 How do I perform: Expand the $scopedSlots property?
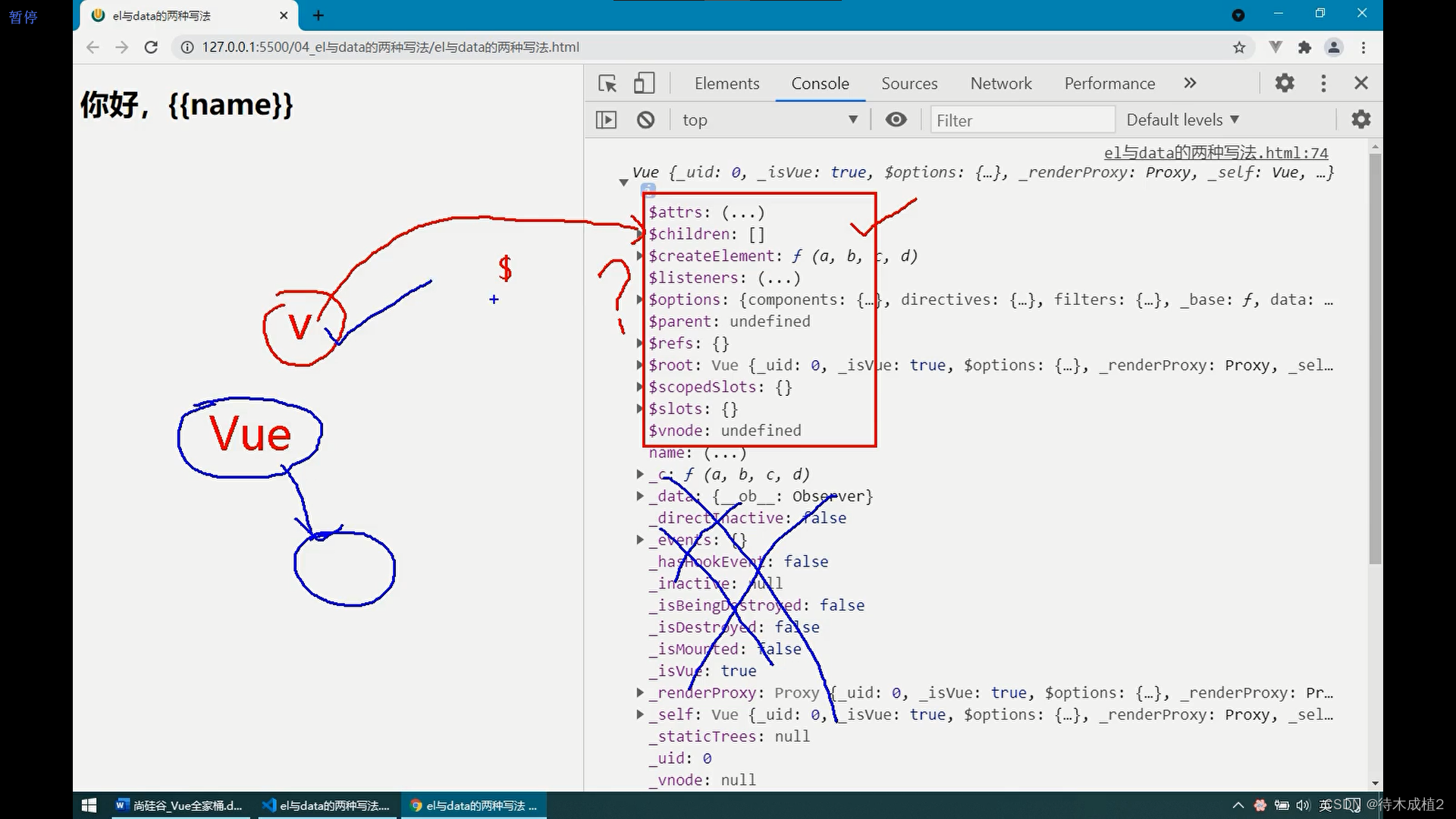[640, 387]
